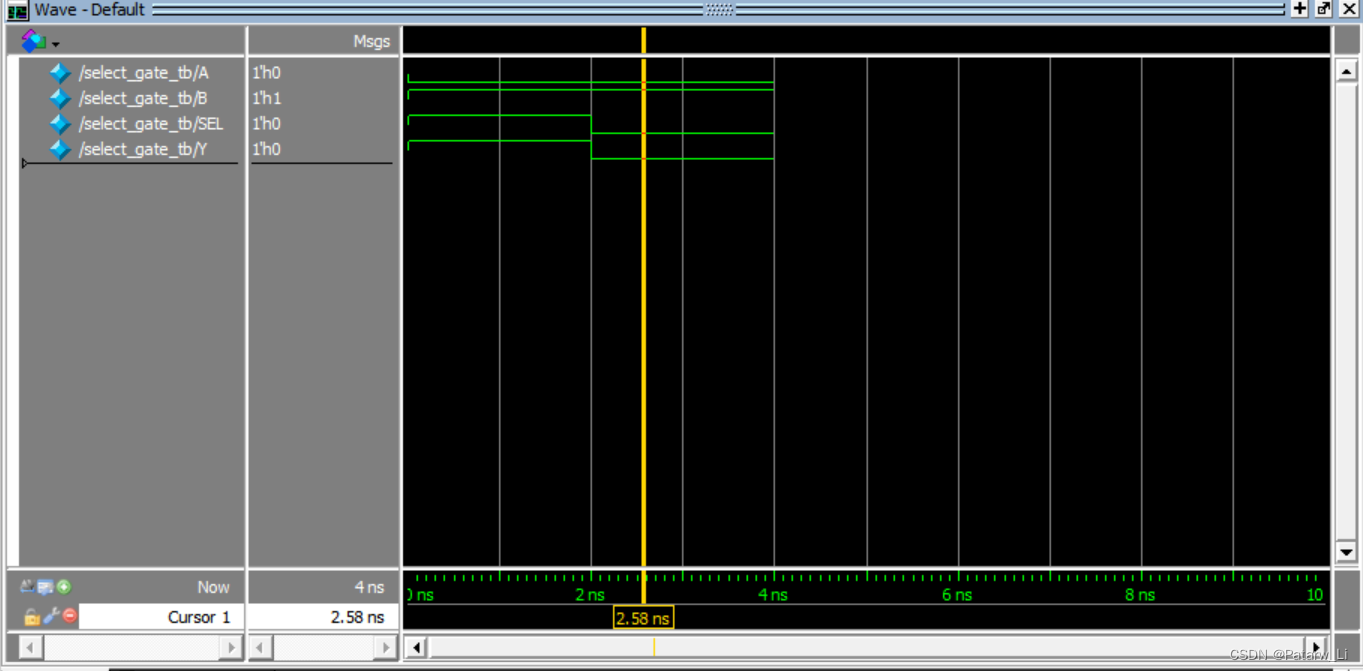The width and height of the screenshot is (1363, 671).
Task: Click the signal diamond icon beside /select_gate_tb/A
Action: (x=60, y=72)
